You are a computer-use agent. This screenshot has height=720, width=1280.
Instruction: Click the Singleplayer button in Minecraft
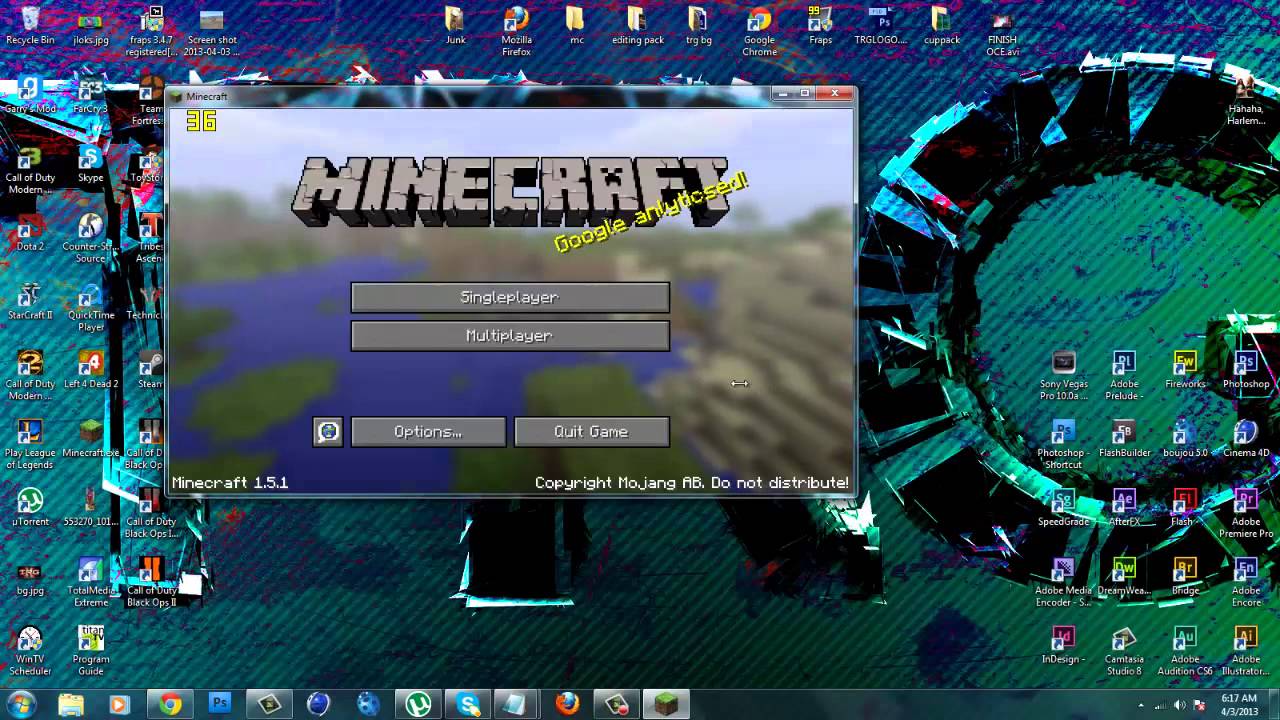pyautogui.click(x=510, y=297)
